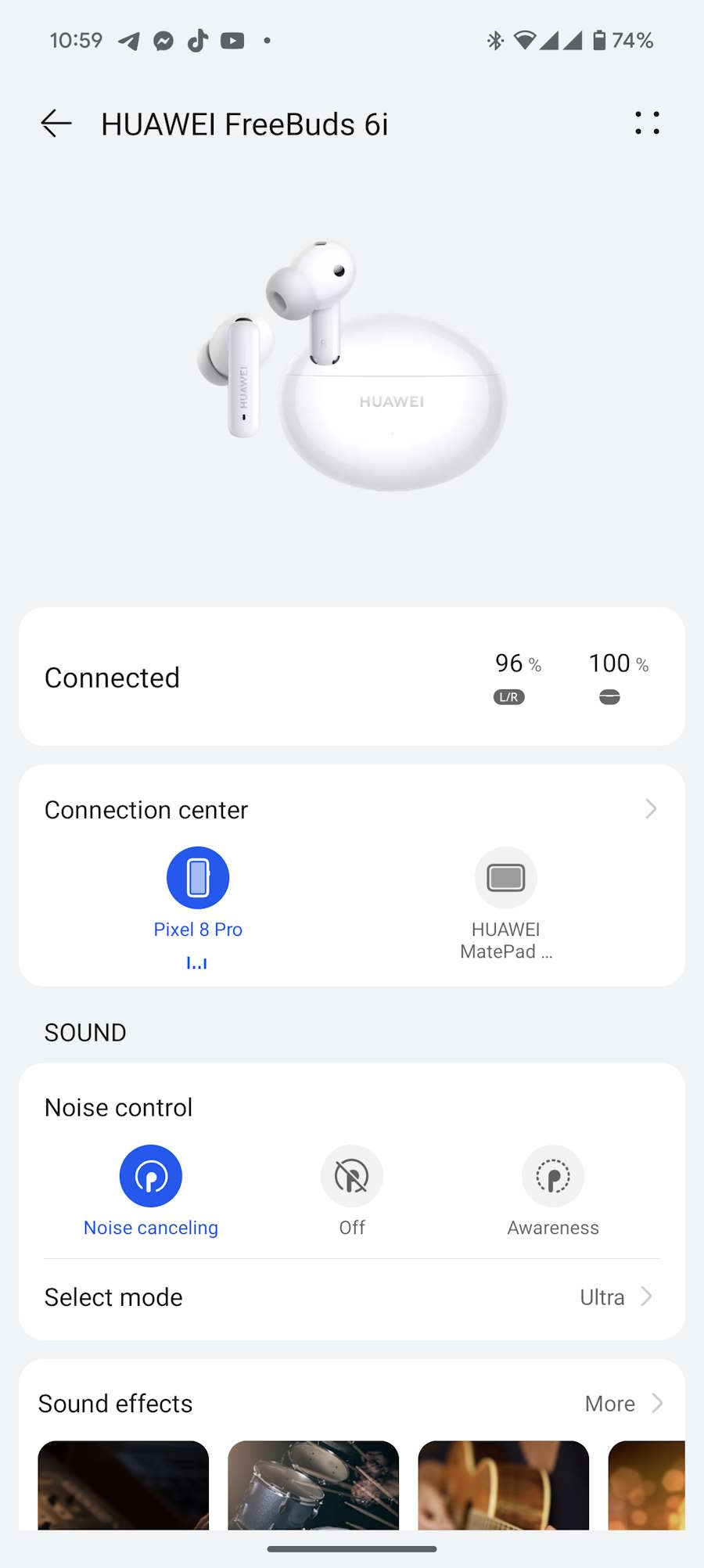Switch to the HUAWEI MatePad device icon
Viewport: 704px width, 1568px height.
(x=506, y=878)
